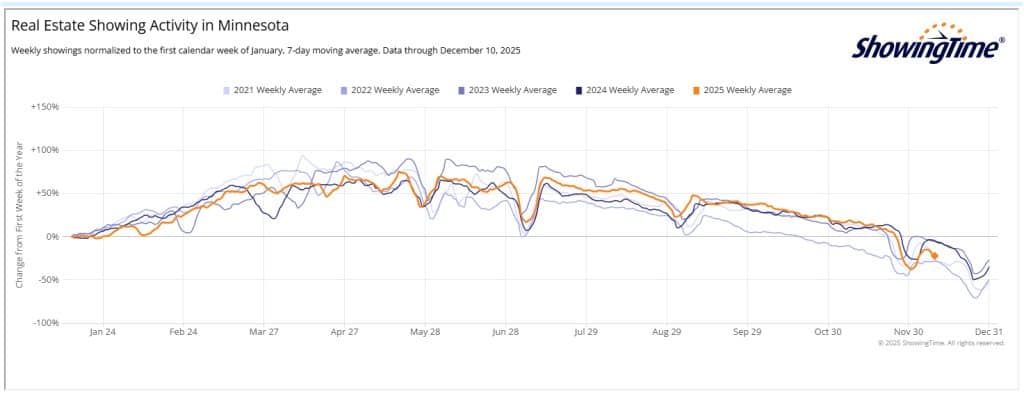Viewport: 1024px width, 396px height.
Task: Click the +50% y-axis label
Action: (x=47, y=193)
